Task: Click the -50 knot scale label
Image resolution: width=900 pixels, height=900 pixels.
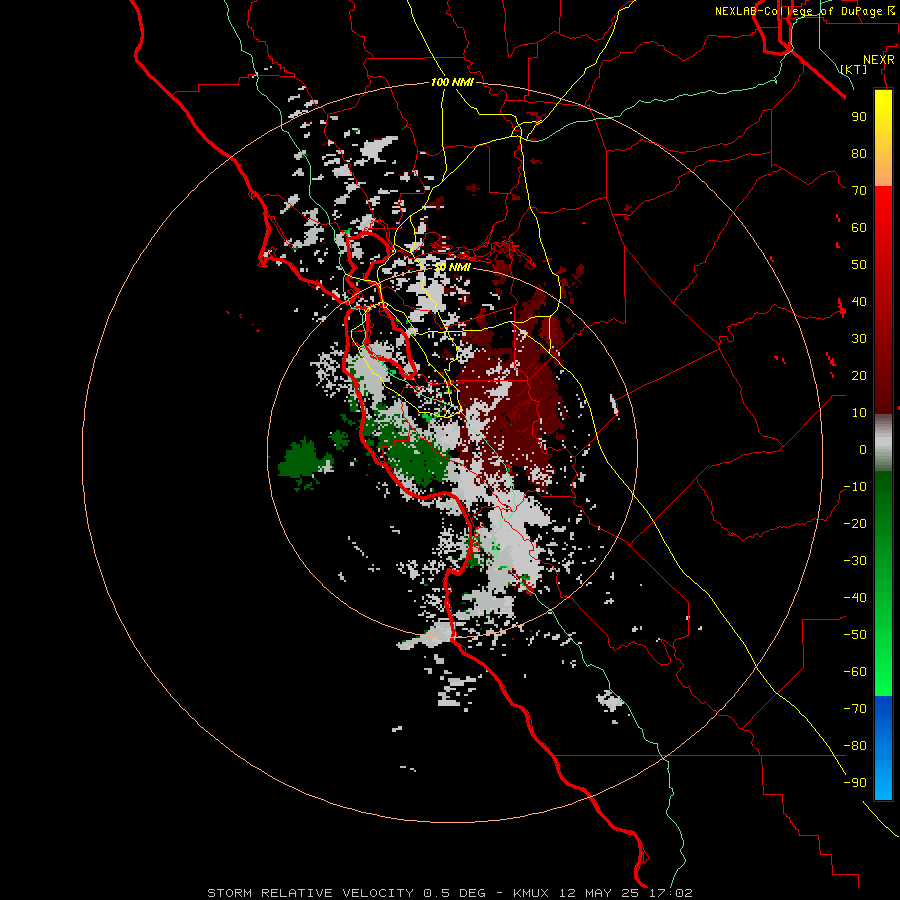Action: pyautogui.click(x=855, y=635)
